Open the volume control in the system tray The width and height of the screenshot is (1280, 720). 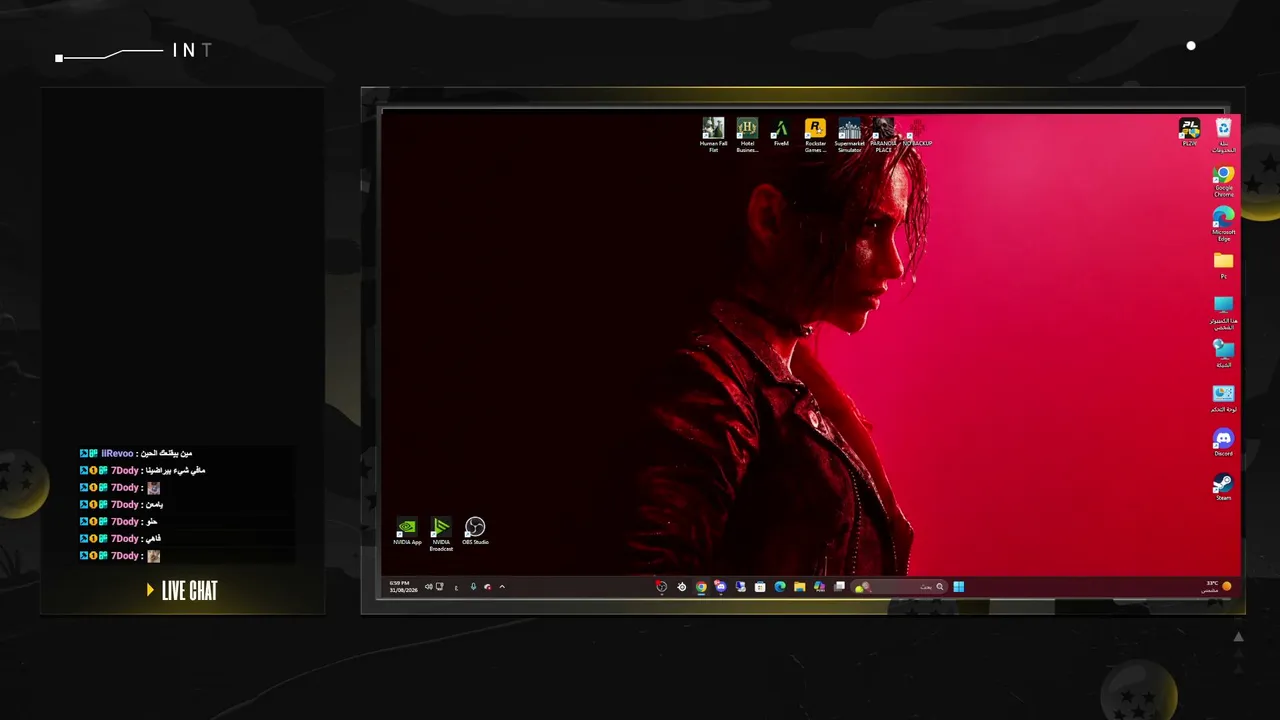[429, 587]
